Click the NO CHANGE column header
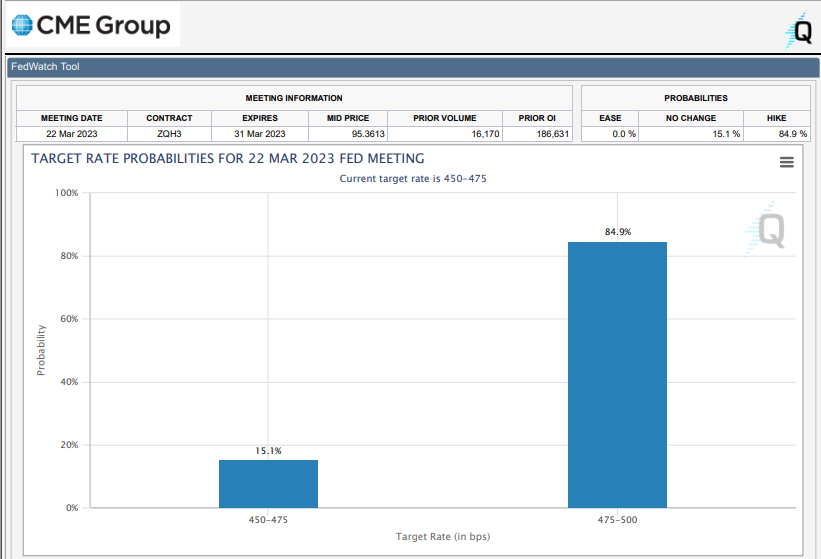 [x=691, y=118]
